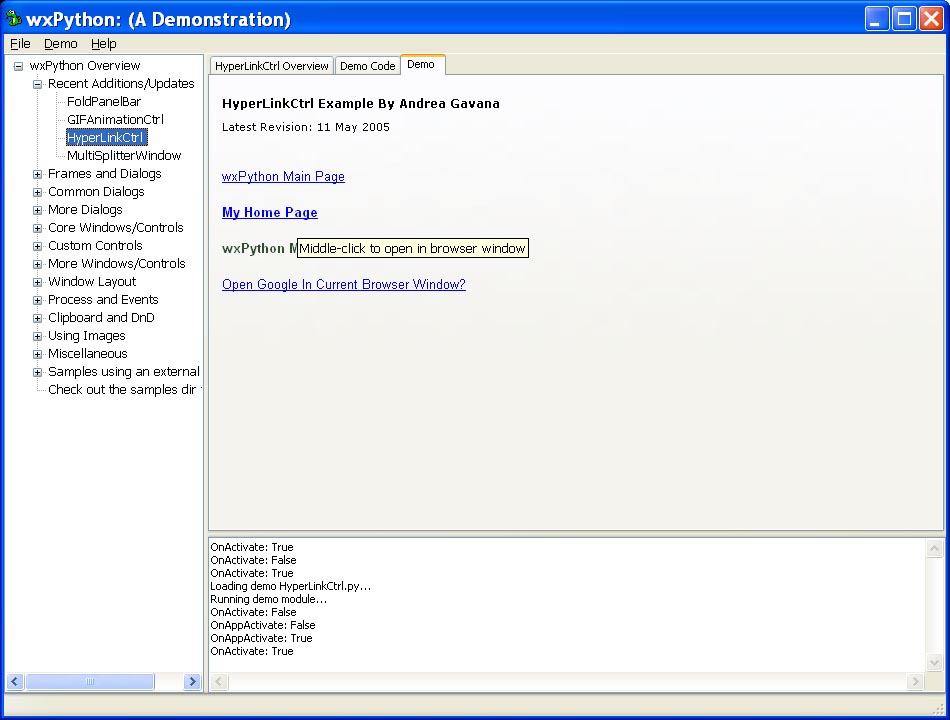The image size is (950, 720).
Task: Expand the Clipboard and DnD node
Action: point(38,318)
